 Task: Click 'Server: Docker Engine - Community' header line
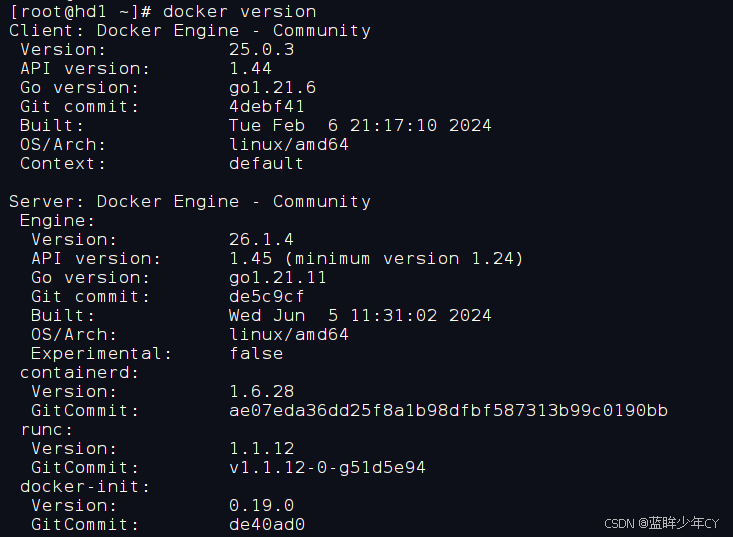click(x=190, y=202)
